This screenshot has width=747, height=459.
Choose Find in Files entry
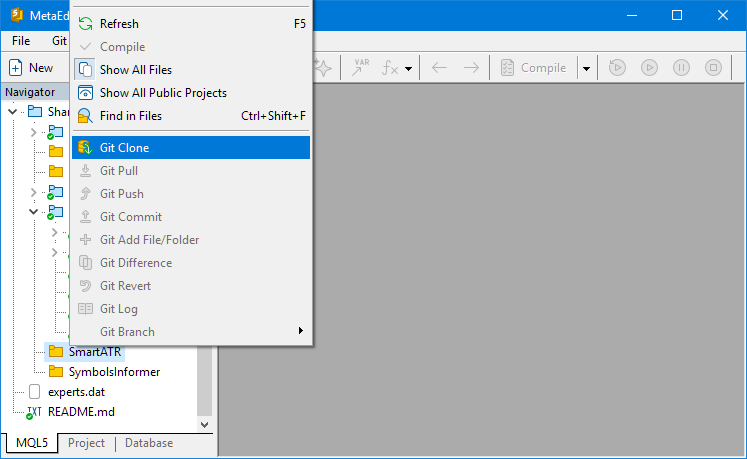point(191,116)
